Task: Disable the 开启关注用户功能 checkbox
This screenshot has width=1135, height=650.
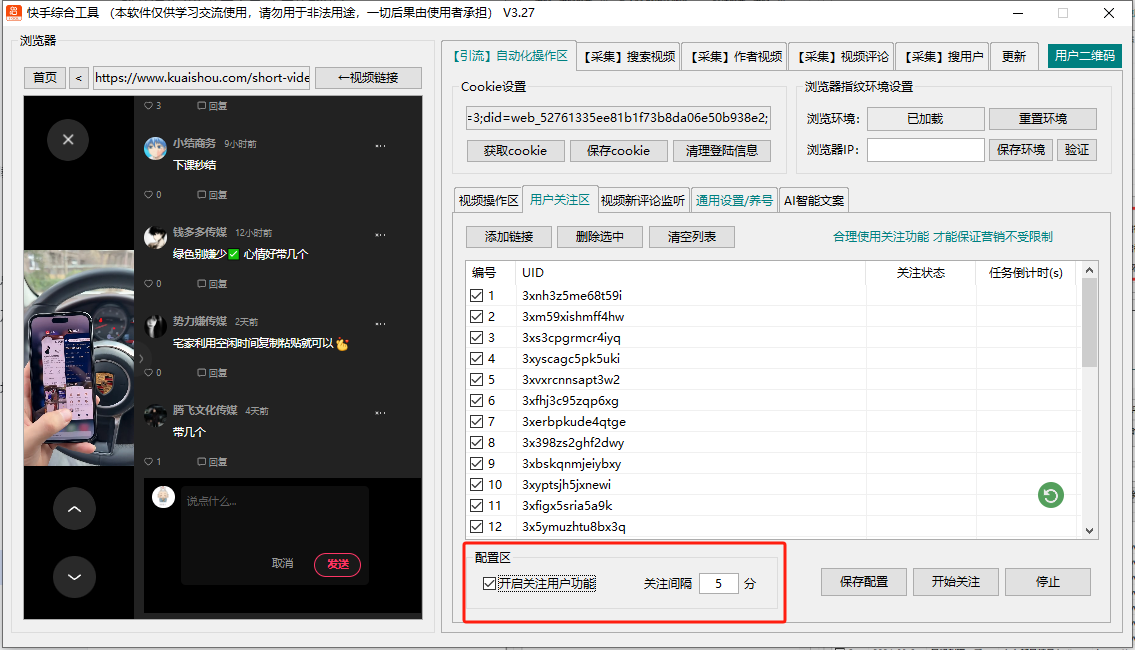Action: point(489,584)
